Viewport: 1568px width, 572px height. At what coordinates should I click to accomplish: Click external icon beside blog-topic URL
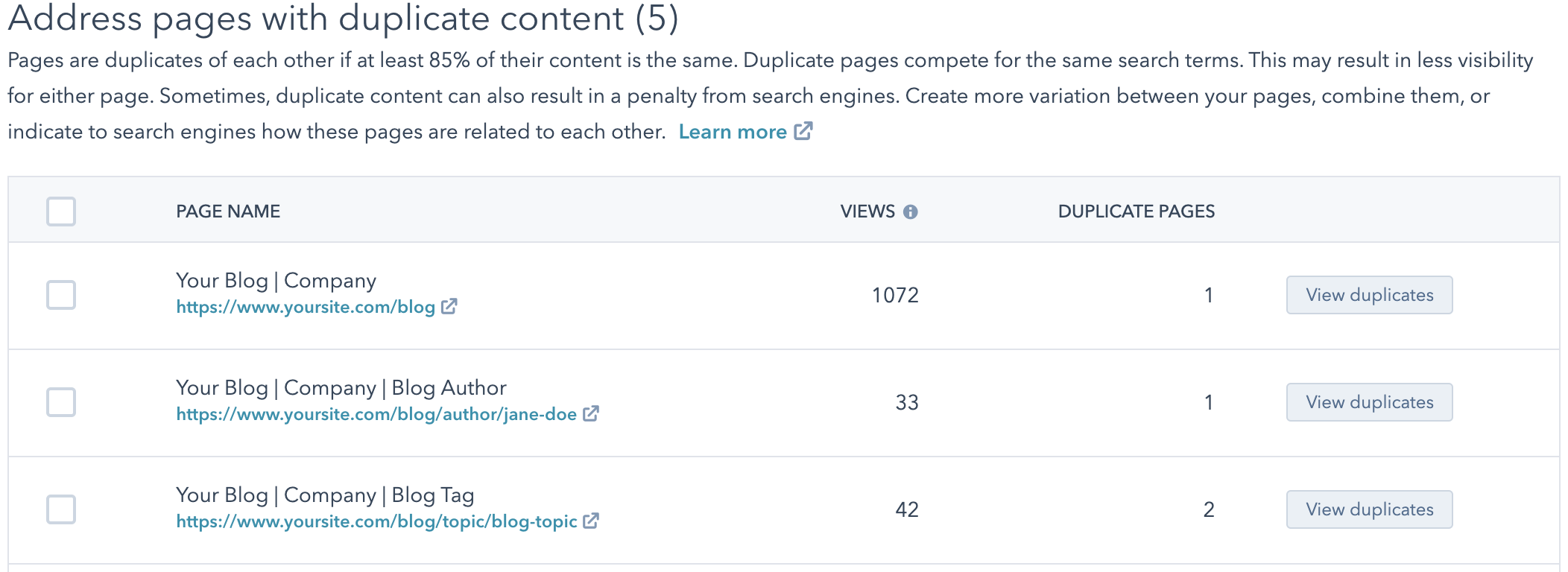(x=590, y=521)
